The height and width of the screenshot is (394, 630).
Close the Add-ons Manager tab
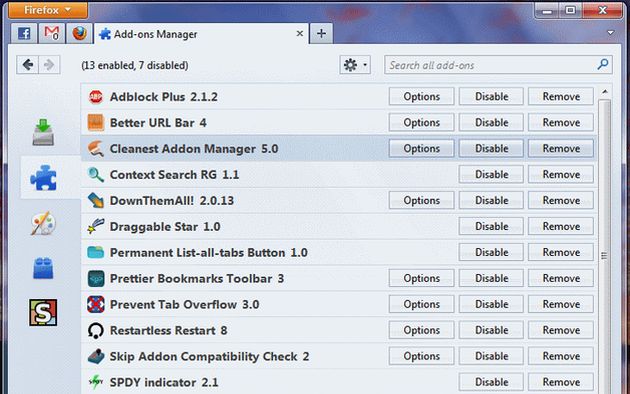(x=300, y=34)
